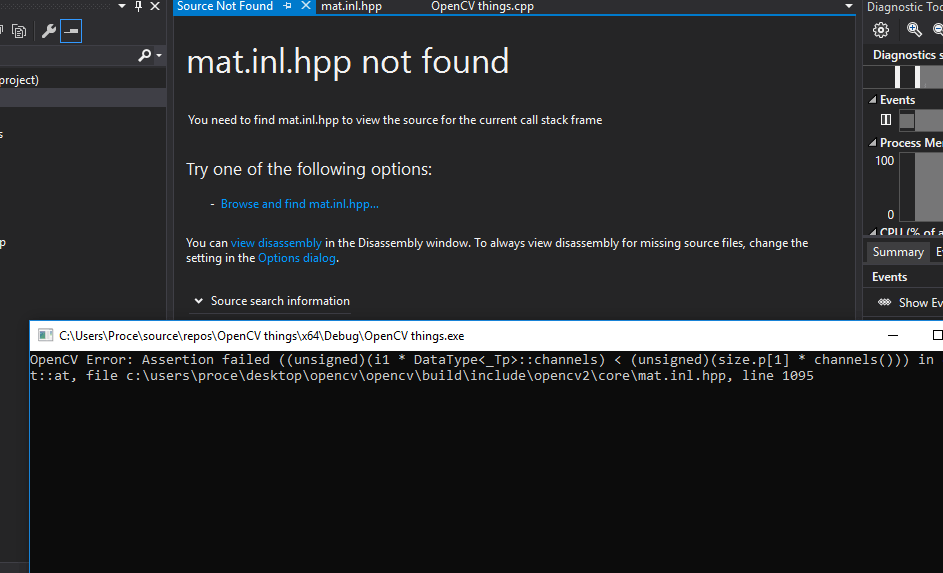The width and height of the screenshot is (943, 573).
Task: Switch to the mat.inl.hpp tab
Action: click(352, 7)
